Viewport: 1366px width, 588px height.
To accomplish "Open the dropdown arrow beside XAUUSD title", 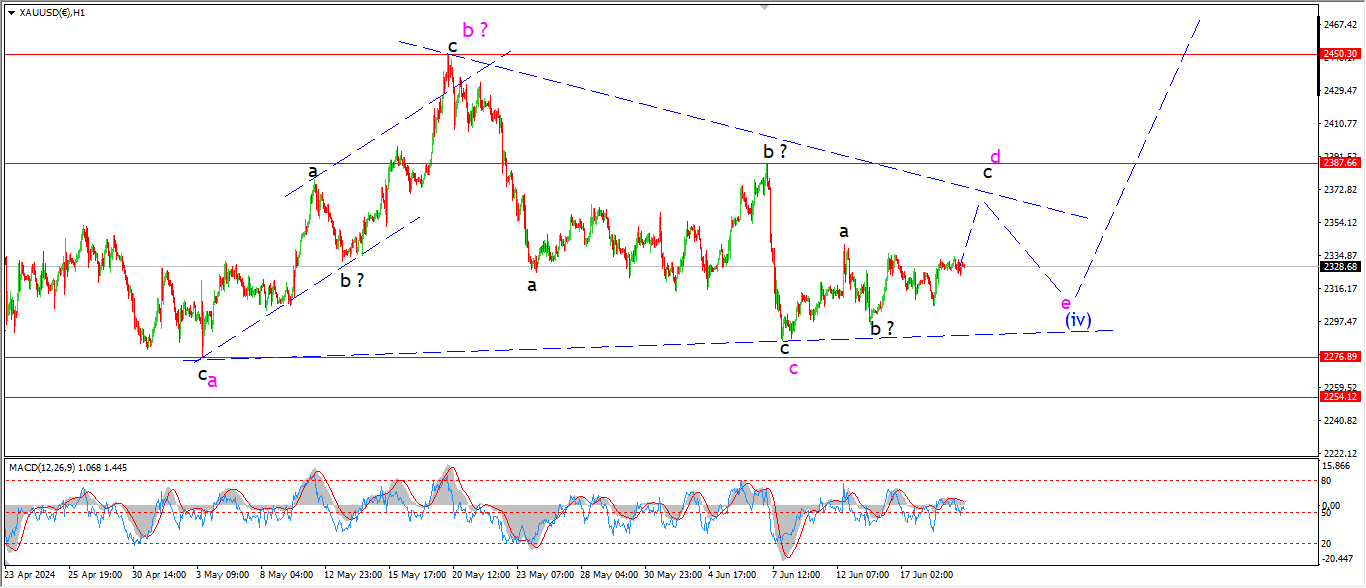I will pyautogui.click(x=11, y=13).
